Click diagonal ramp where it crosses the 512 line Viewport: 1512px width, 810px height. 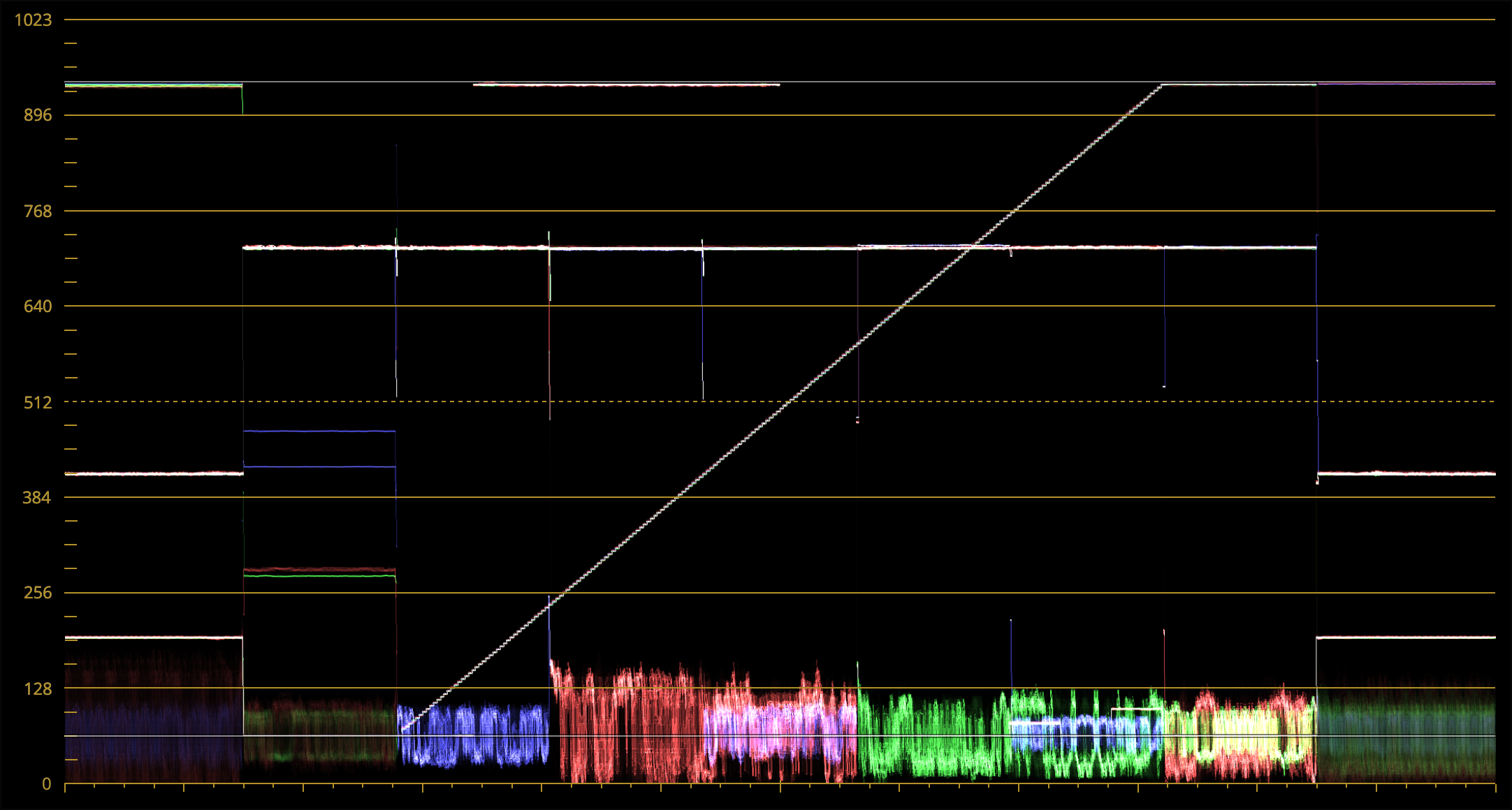790,402
